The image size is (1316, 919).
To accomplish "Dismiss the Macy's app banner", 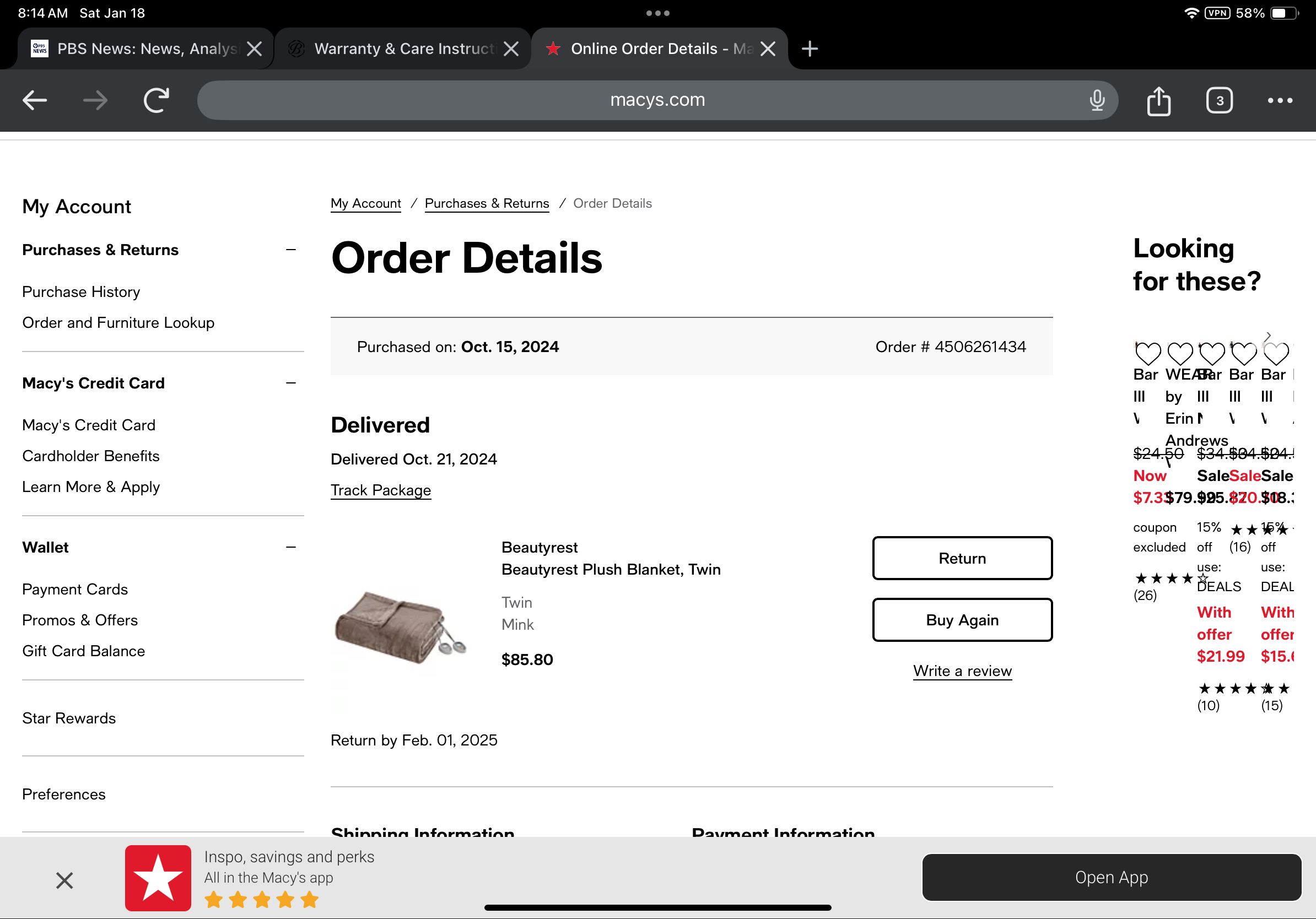I will tap(65, 879).
